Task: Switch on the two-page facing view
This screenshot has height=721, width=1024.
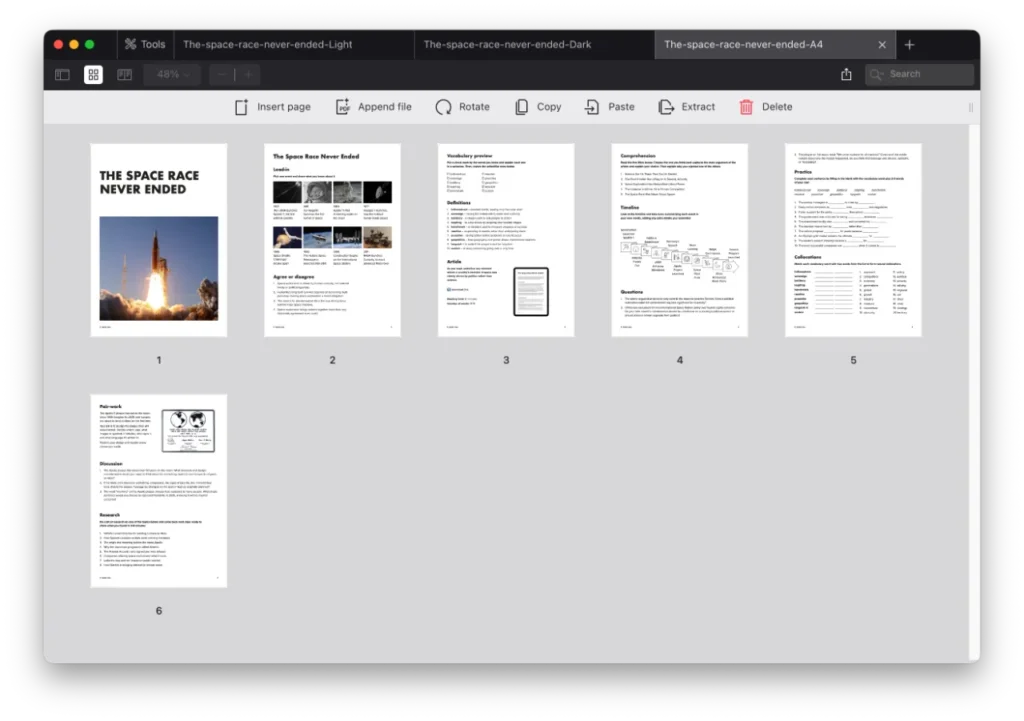Action: pos(123,74)
